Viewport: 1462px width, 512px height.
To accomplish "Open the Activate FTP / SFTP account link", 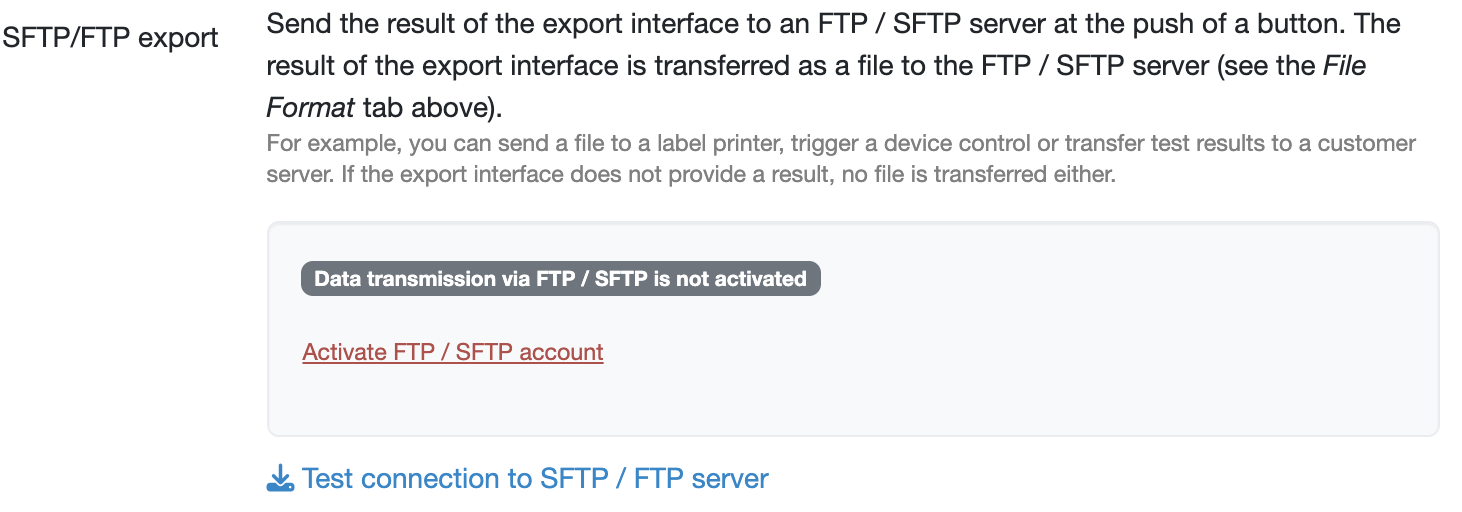I will pyautogui.click(x=453, y=352).
